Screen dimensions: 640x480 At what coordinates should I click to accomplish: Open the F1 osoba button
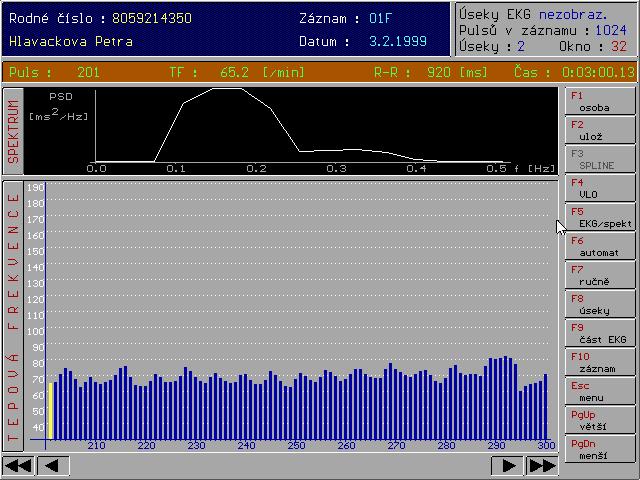tap(600, 101)
